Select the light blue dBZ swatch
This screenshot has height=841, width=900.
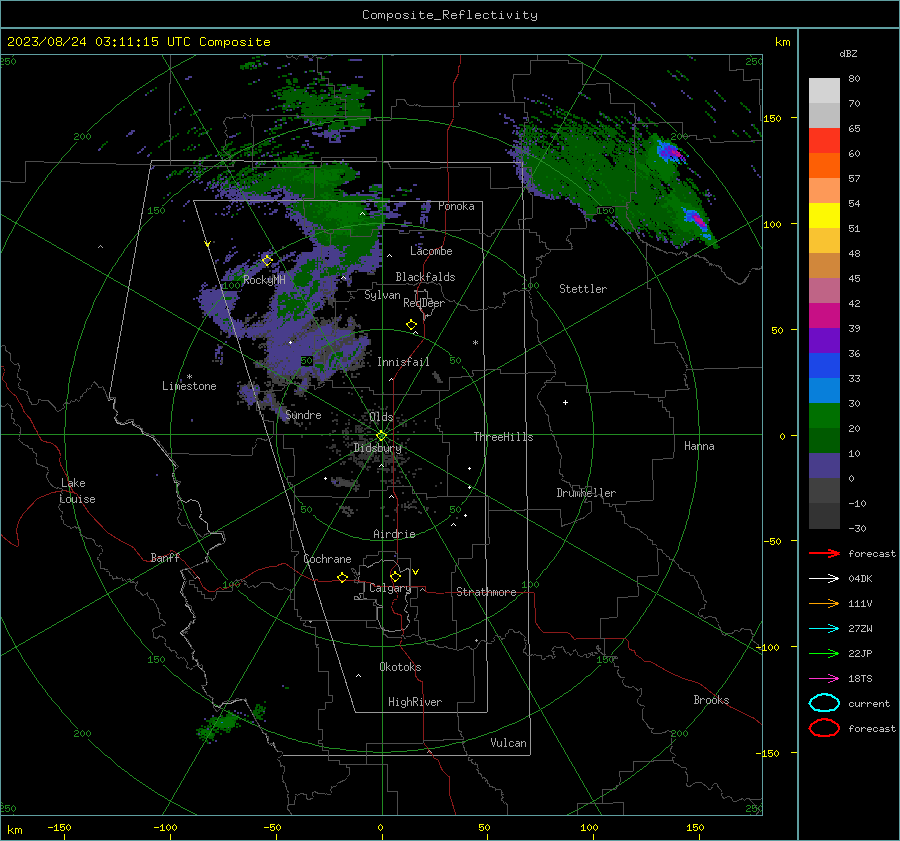[824, 390]
